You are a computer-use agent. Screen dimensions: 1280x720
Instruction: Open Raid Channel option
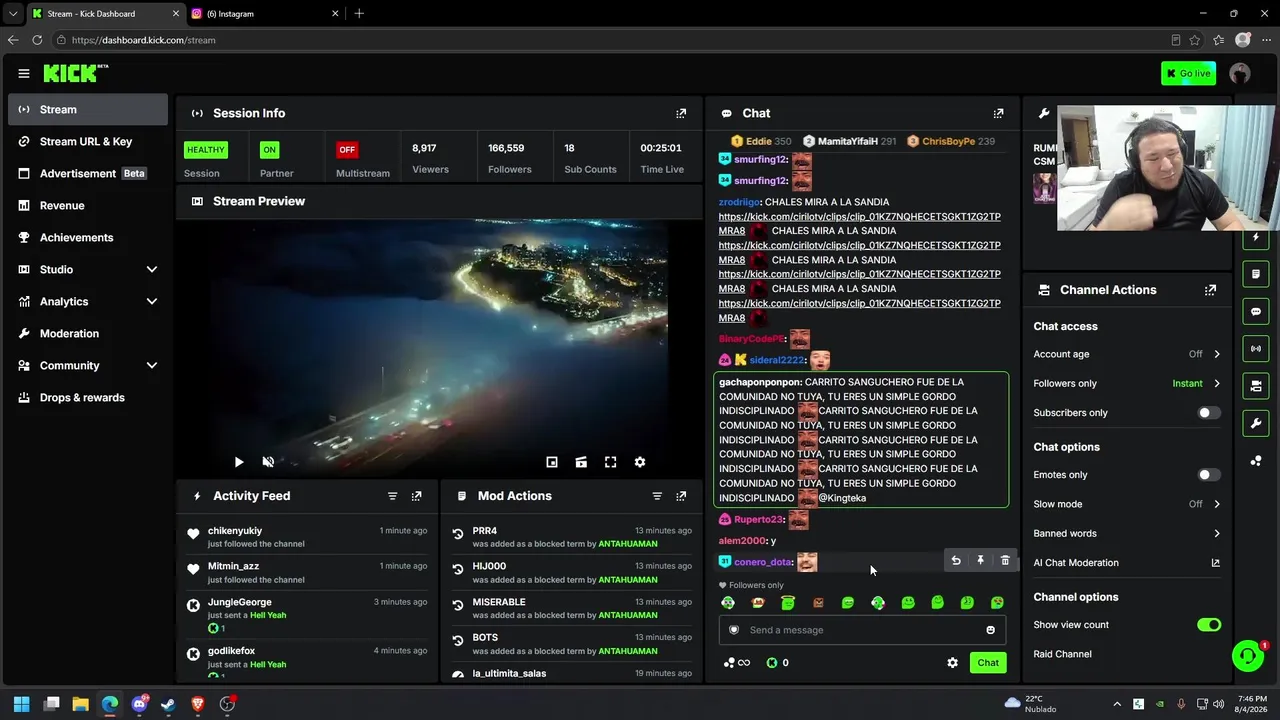(1062, 654)
